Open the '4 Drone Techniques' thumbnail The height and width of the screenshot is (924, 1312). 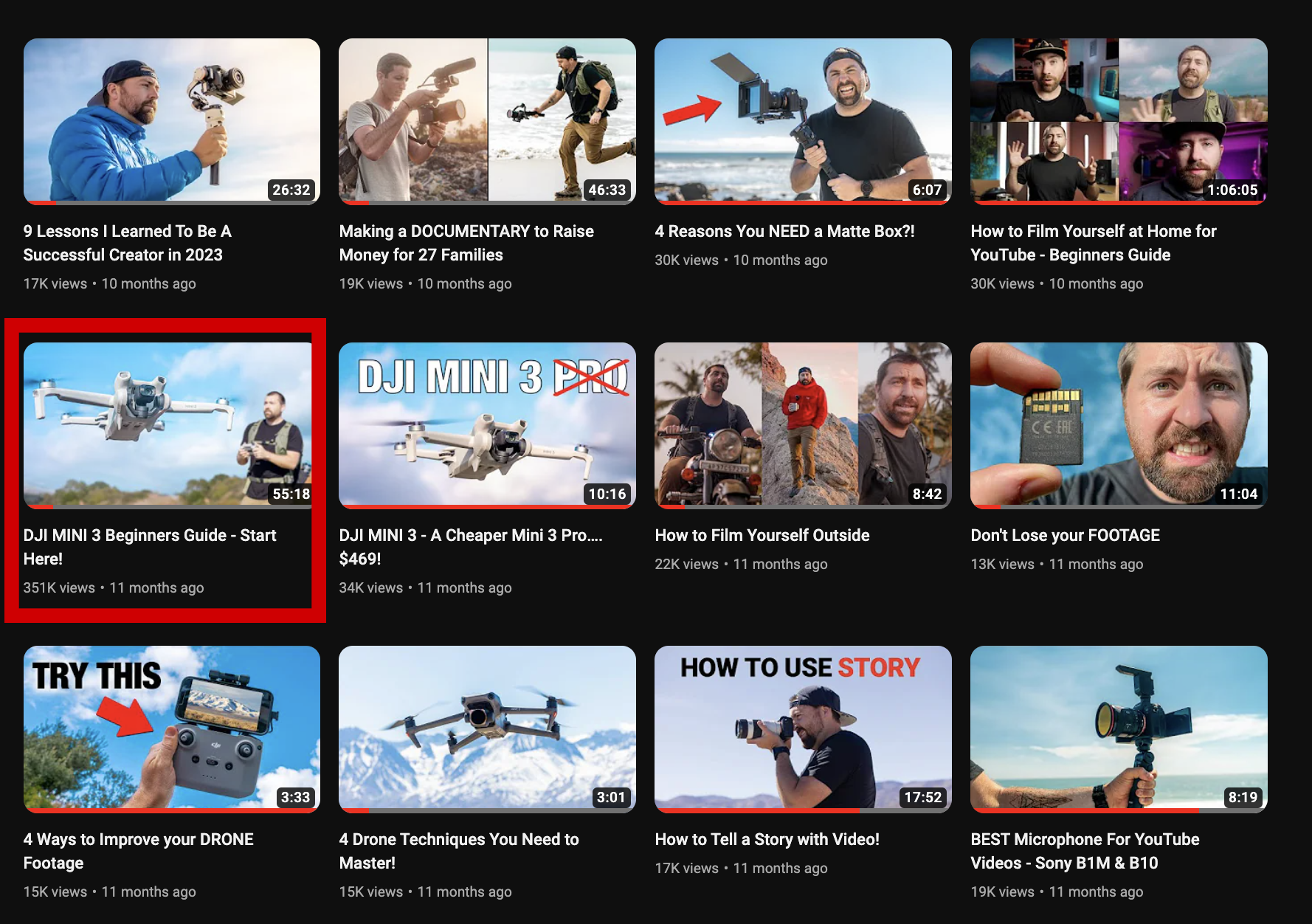coord(487,729)
